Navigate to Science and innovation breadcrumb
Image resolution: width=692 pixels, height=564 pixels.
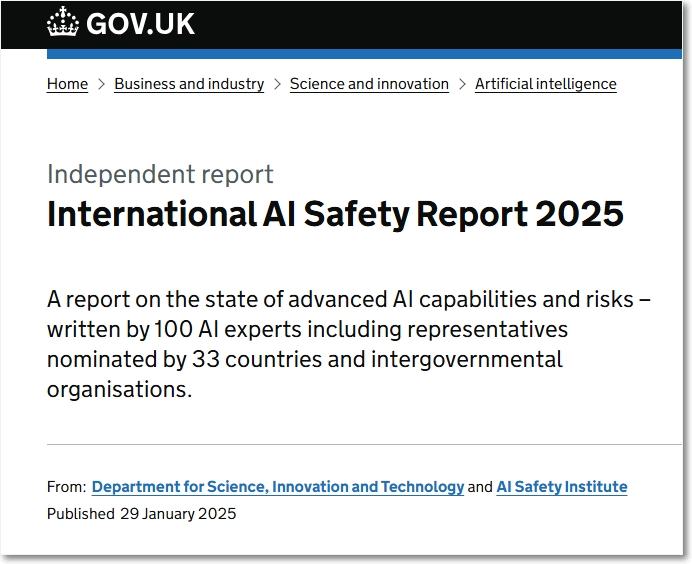[x=369, y=84]
